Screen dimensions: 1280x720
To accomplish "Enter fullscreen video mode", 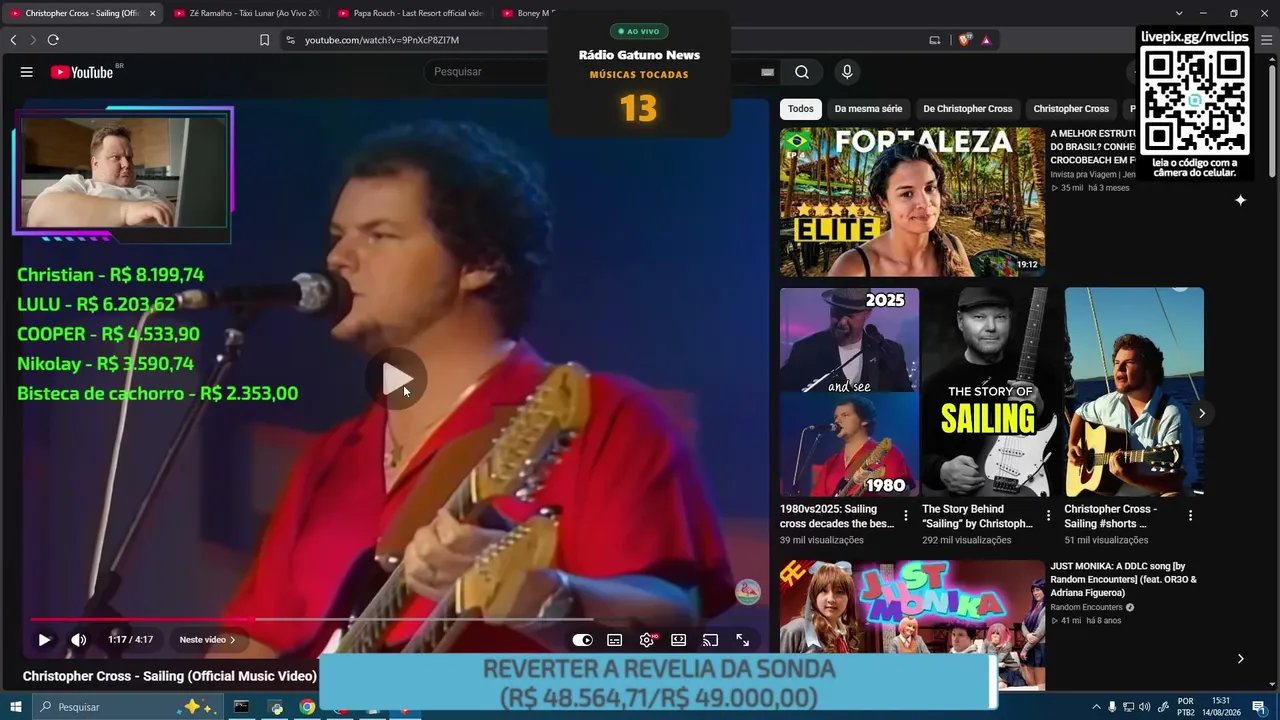I will 743,640.
